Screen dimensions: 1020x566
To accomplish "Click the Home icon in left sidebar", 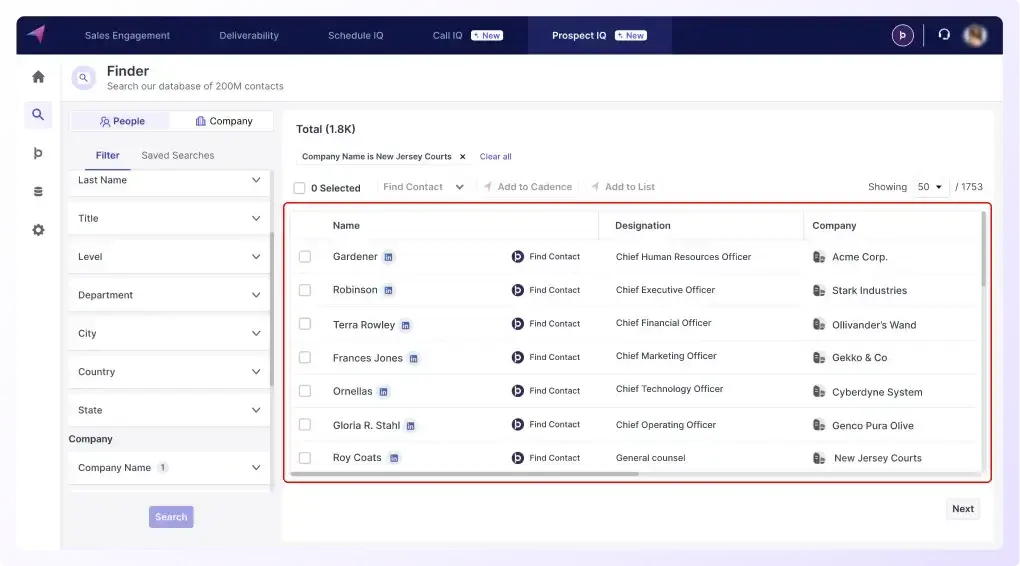I will click(x=38, y=77).
